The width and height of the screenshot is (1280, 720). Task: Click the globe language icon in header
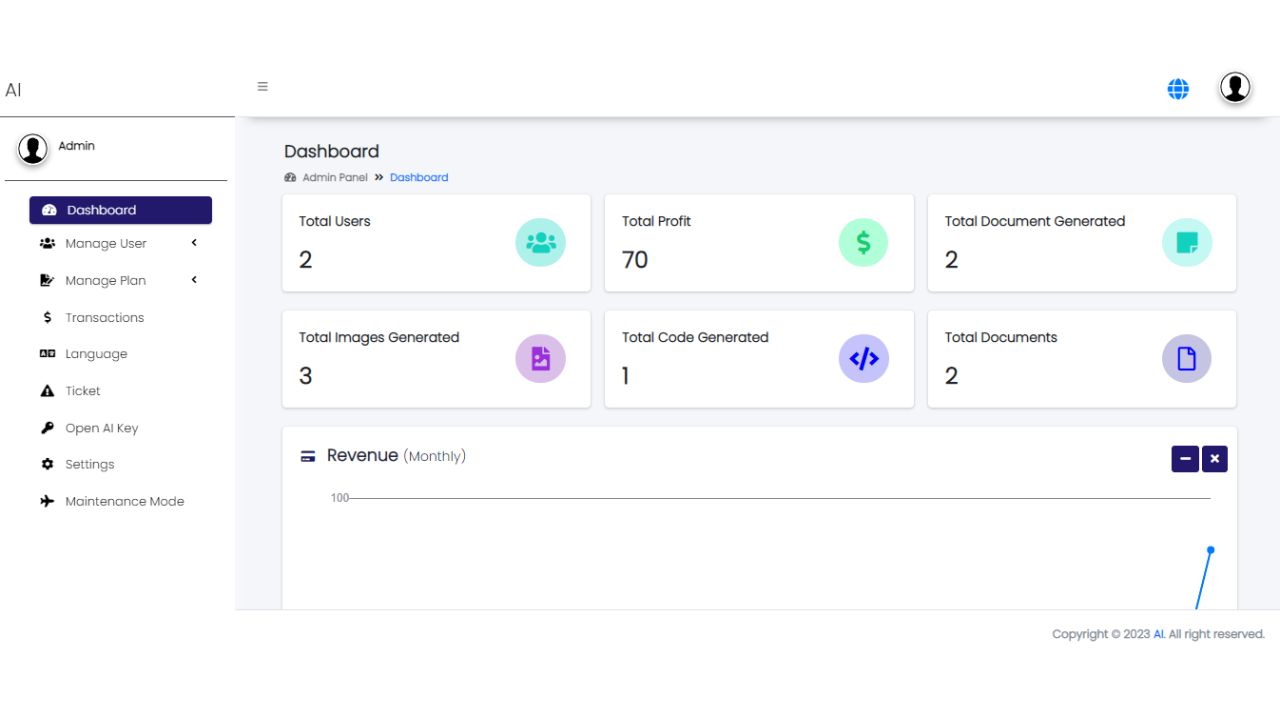pos(1178,89)
